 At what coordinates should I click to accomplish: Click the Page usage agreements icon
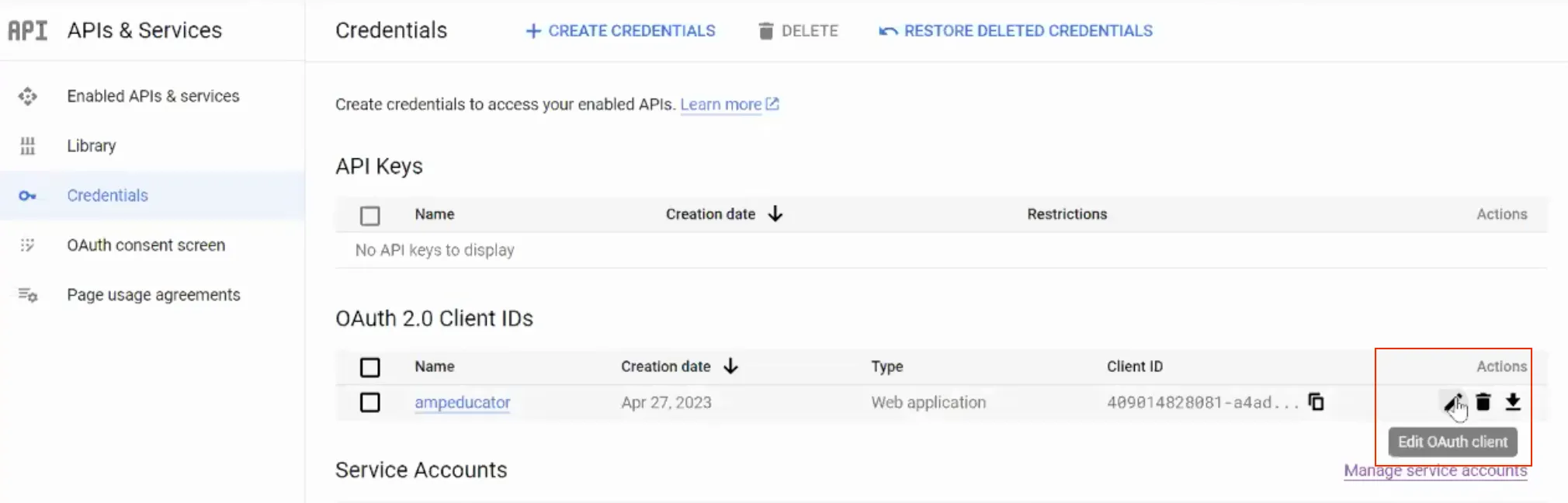click(x=28, y=295)
